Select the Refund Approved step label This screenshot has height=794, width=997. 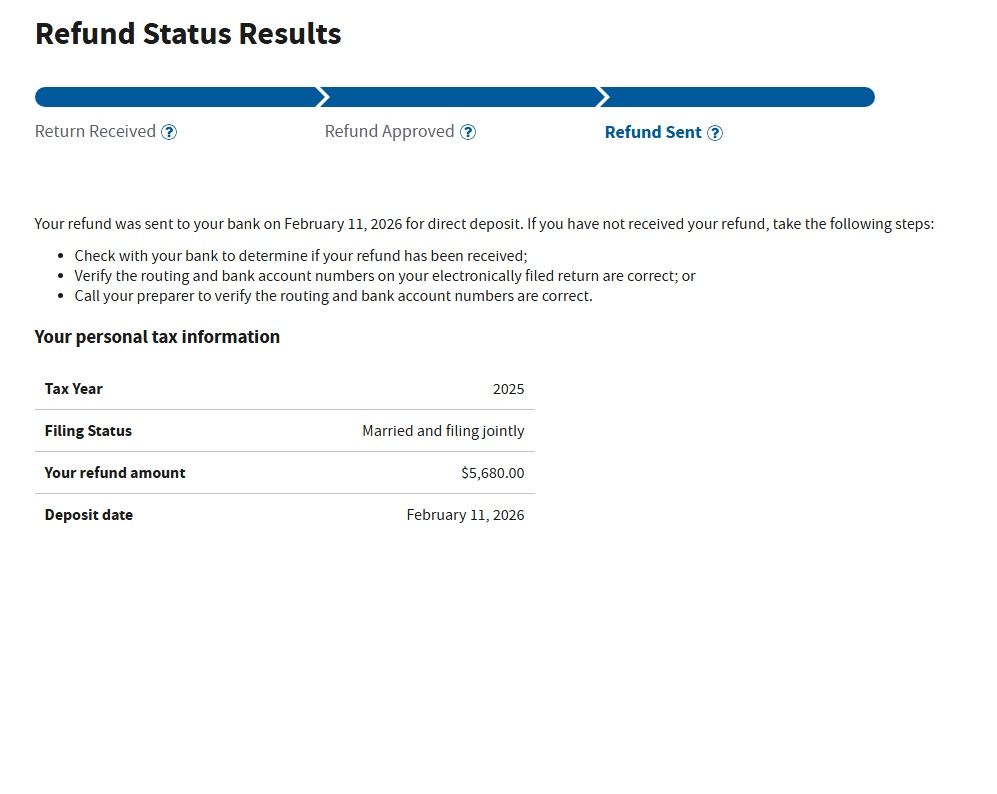(x=389, y=132)
